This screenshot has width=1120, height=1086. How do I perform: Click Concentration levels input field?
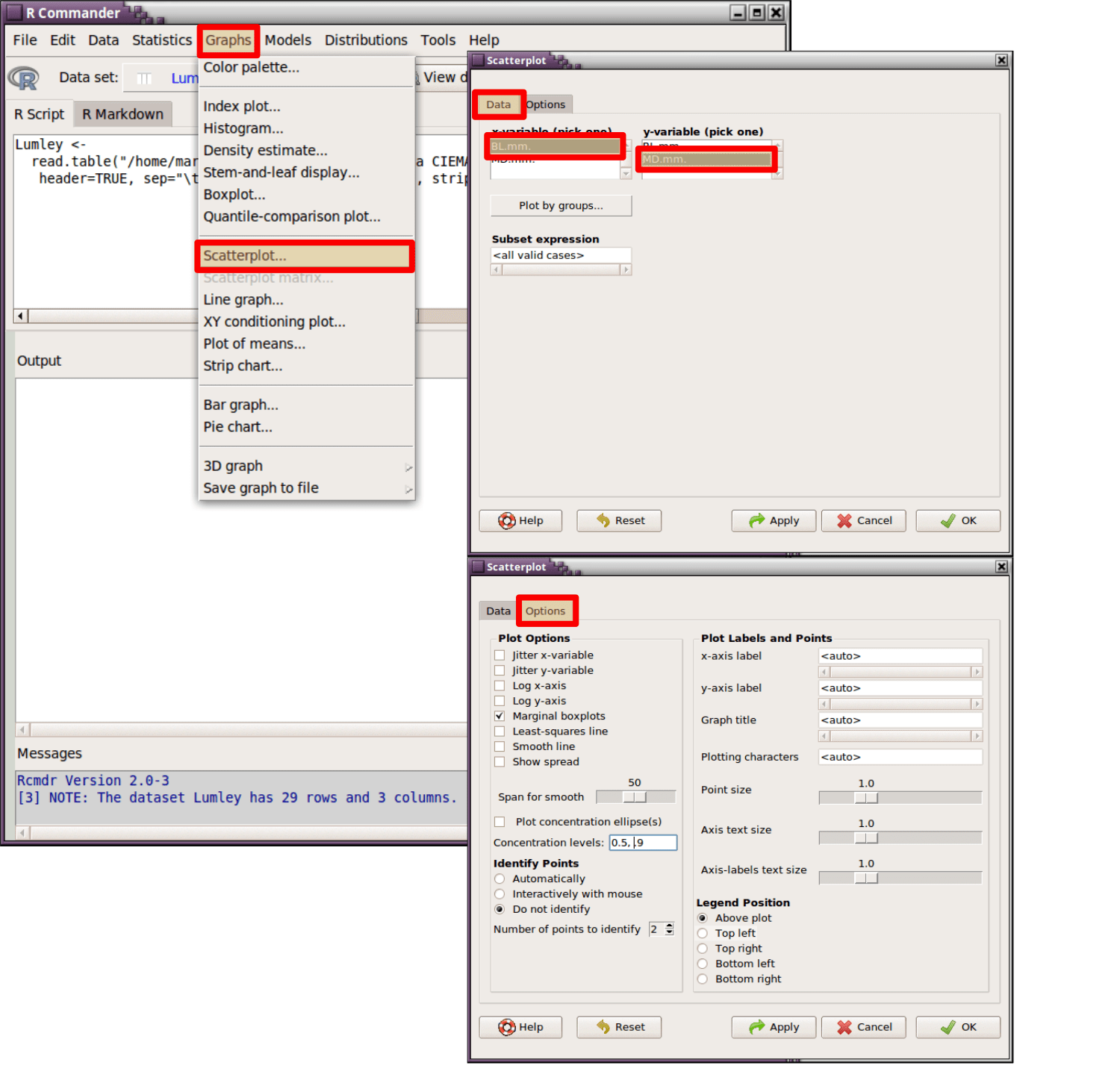(x=643, y=843)
